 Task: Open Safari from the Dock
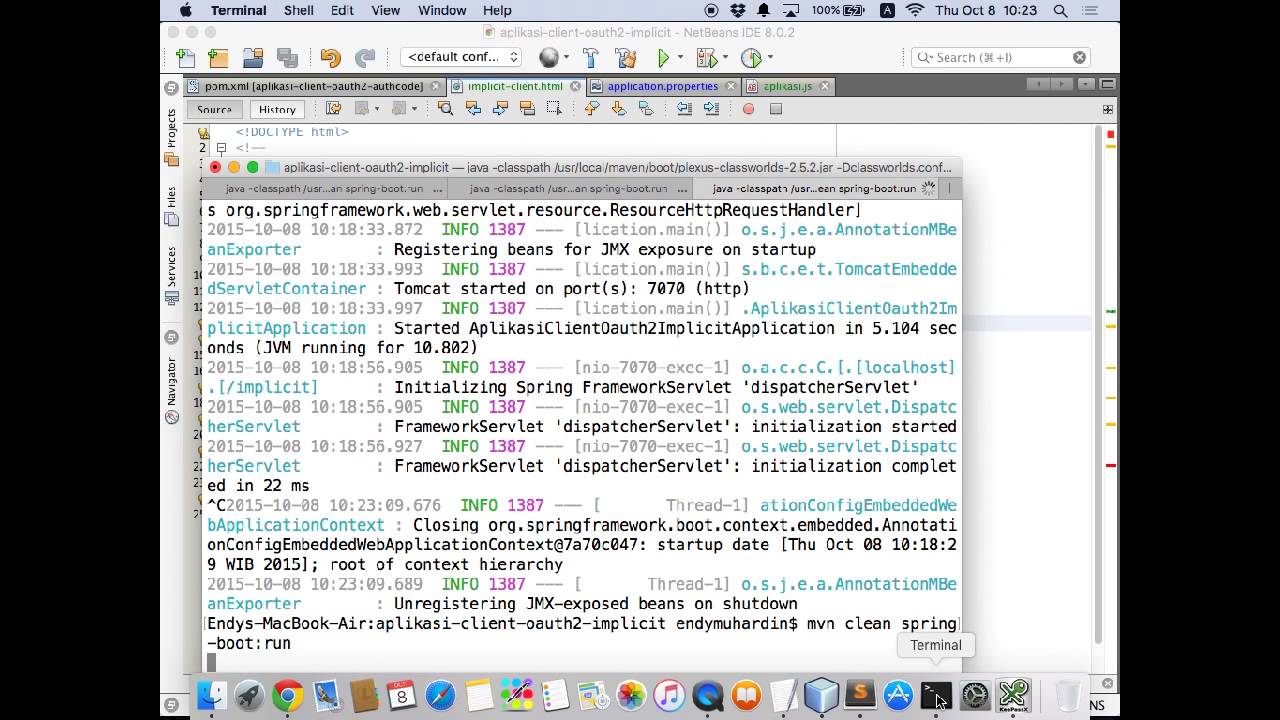coord(440,695)
